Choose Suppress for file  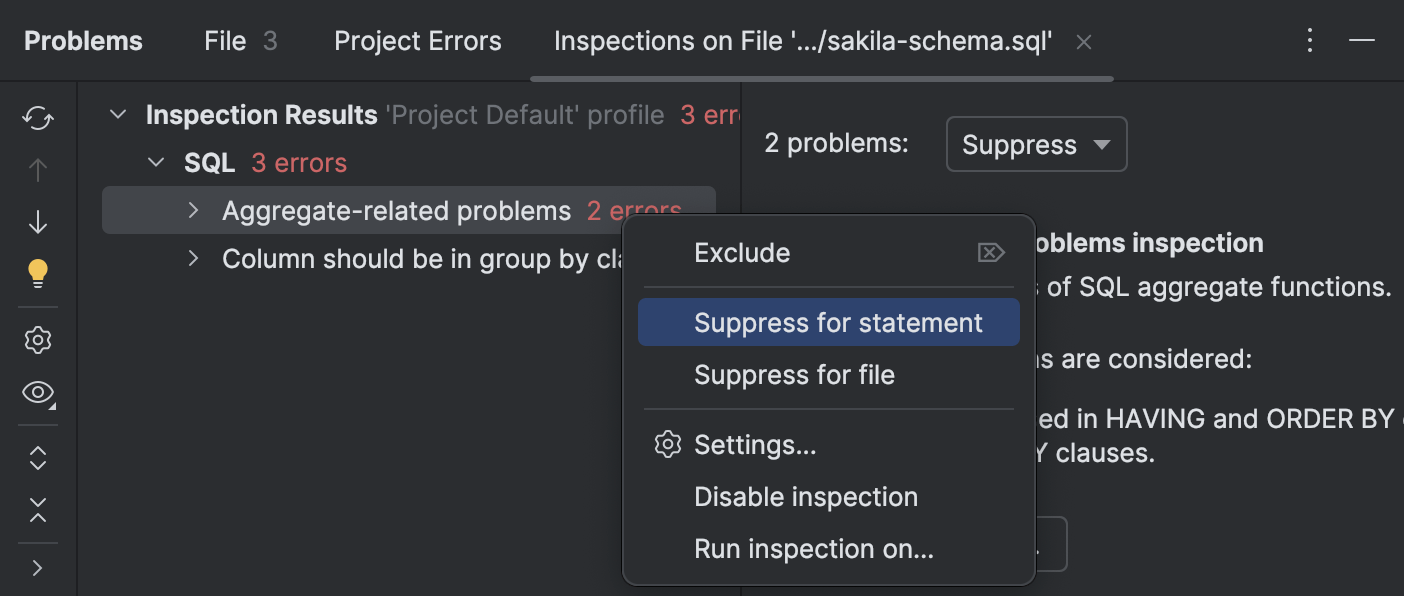(794, 374)
